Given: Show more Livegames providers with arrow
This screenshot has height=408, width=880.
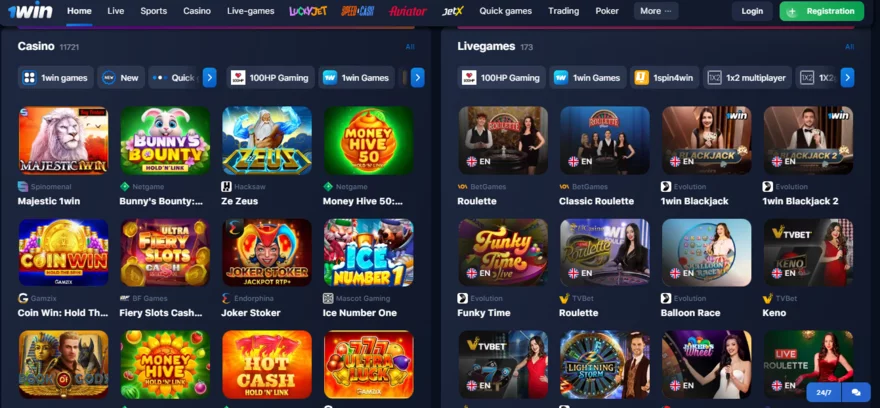Looking at the screenshot, I should coord(847,77).
